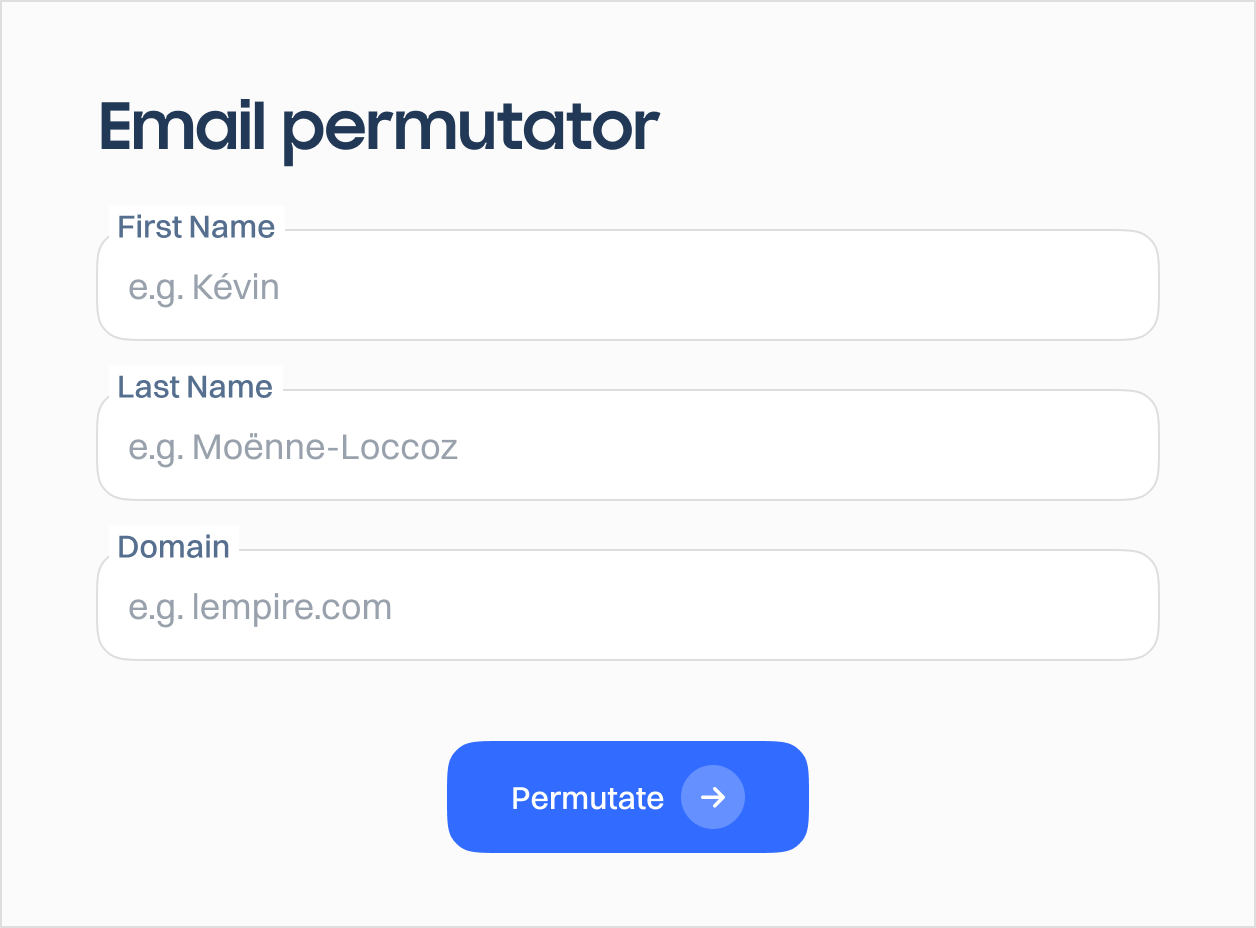
Task: Click the word 'permutator' in the title
Action: click(x=470, y=130)
